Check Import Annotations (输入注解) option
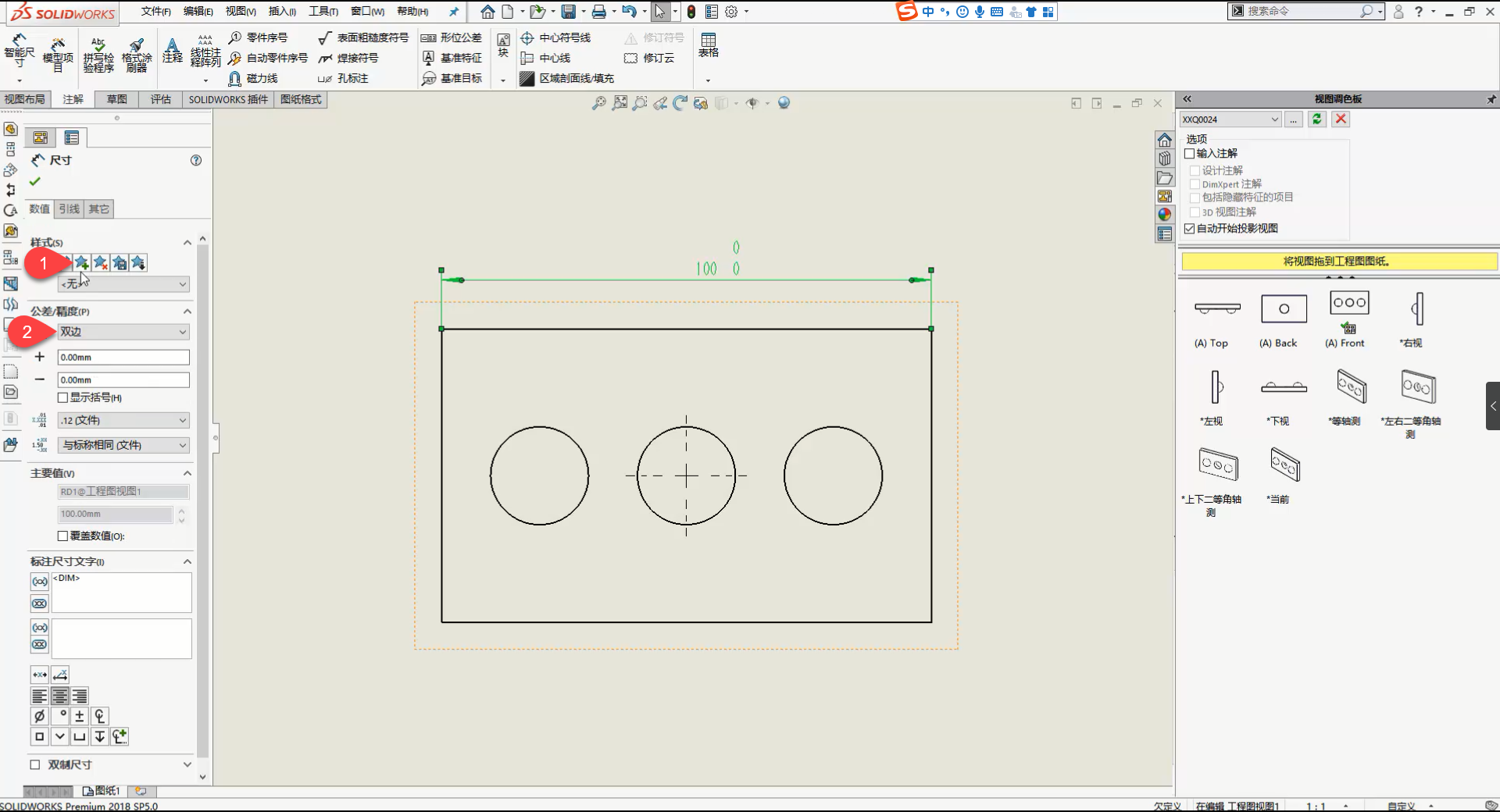This screenshot has height=812, width=1500. click(x=1190, y=153)
